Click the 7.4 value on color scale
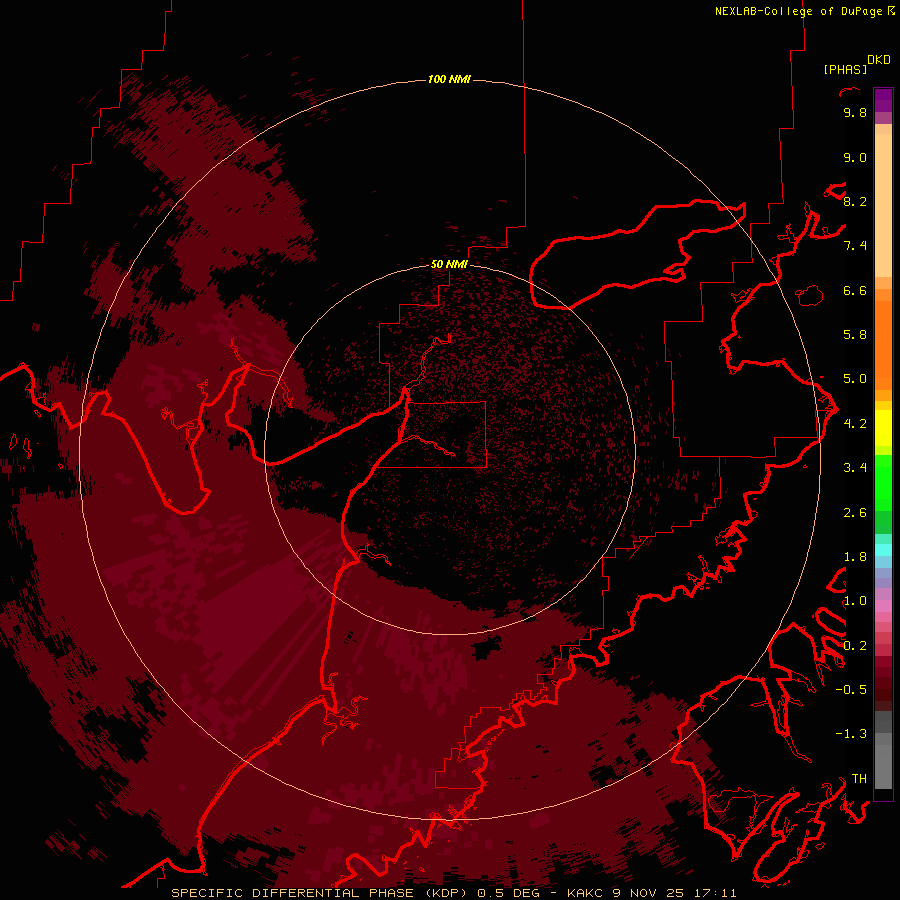The image size is (900, 900). pyautogui.click(x=855, y=246)
